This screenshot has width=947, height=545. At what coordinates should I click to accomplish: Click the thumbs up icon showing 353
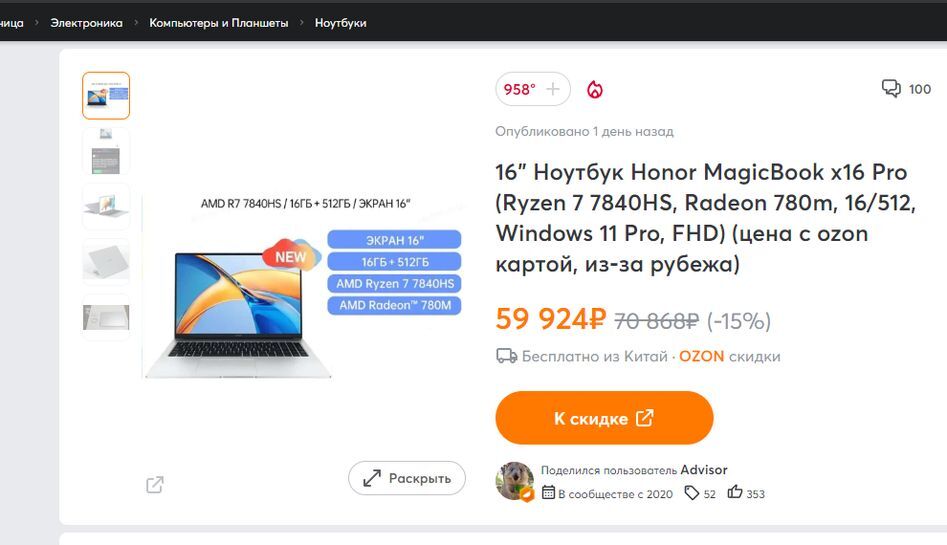pyautogui.click(x=734, y=492)
